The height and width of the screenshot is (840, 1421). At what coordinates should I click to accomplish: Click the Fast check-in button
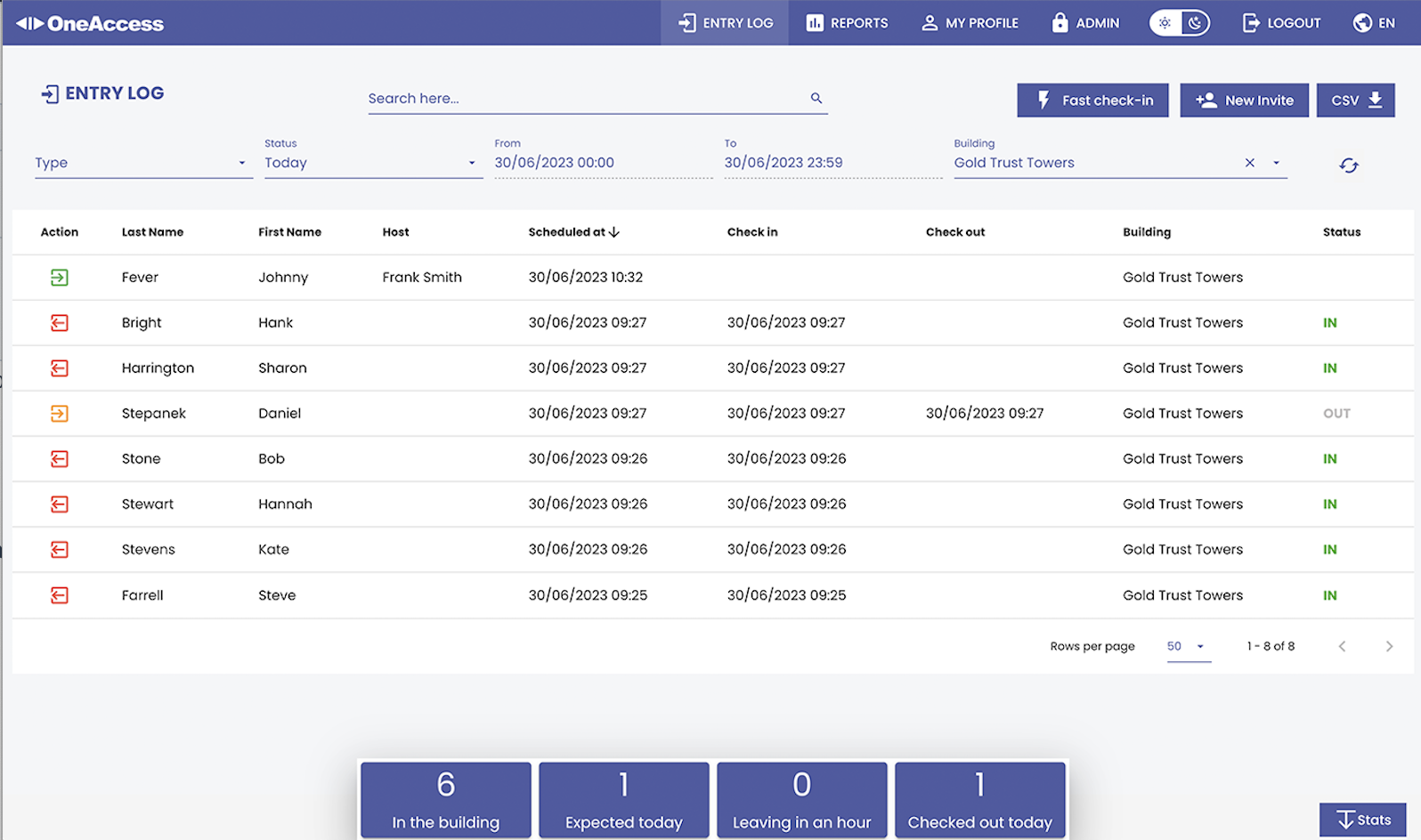(1092, 101)
